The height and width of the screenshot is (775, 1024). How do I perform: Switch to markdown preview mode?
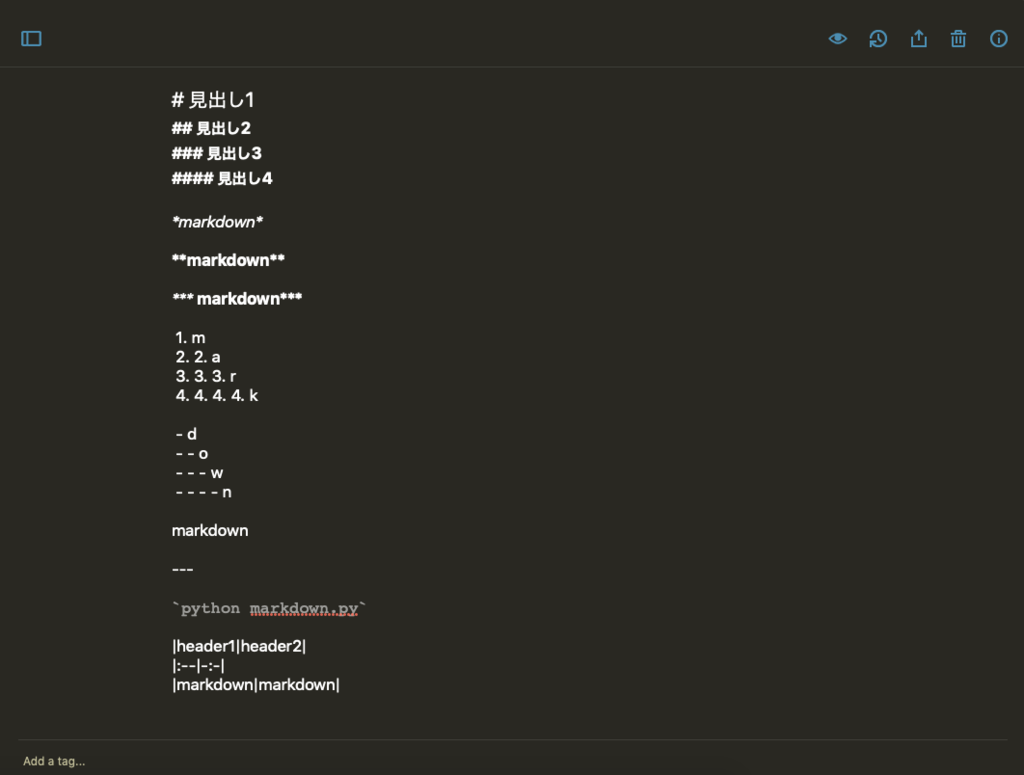[837, 38]
